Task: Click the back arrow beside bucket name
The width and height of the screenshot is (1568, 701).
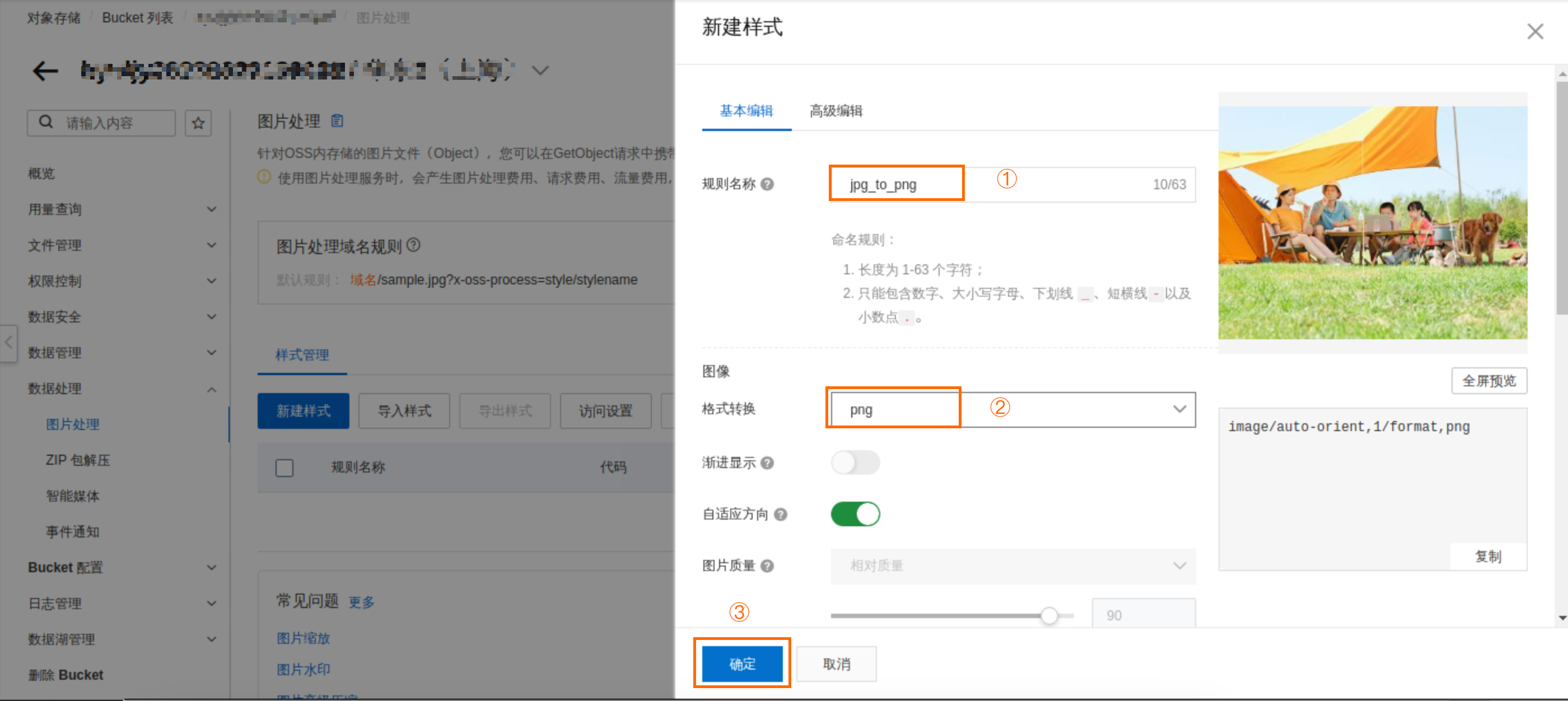Action: (x=45, y=71)
